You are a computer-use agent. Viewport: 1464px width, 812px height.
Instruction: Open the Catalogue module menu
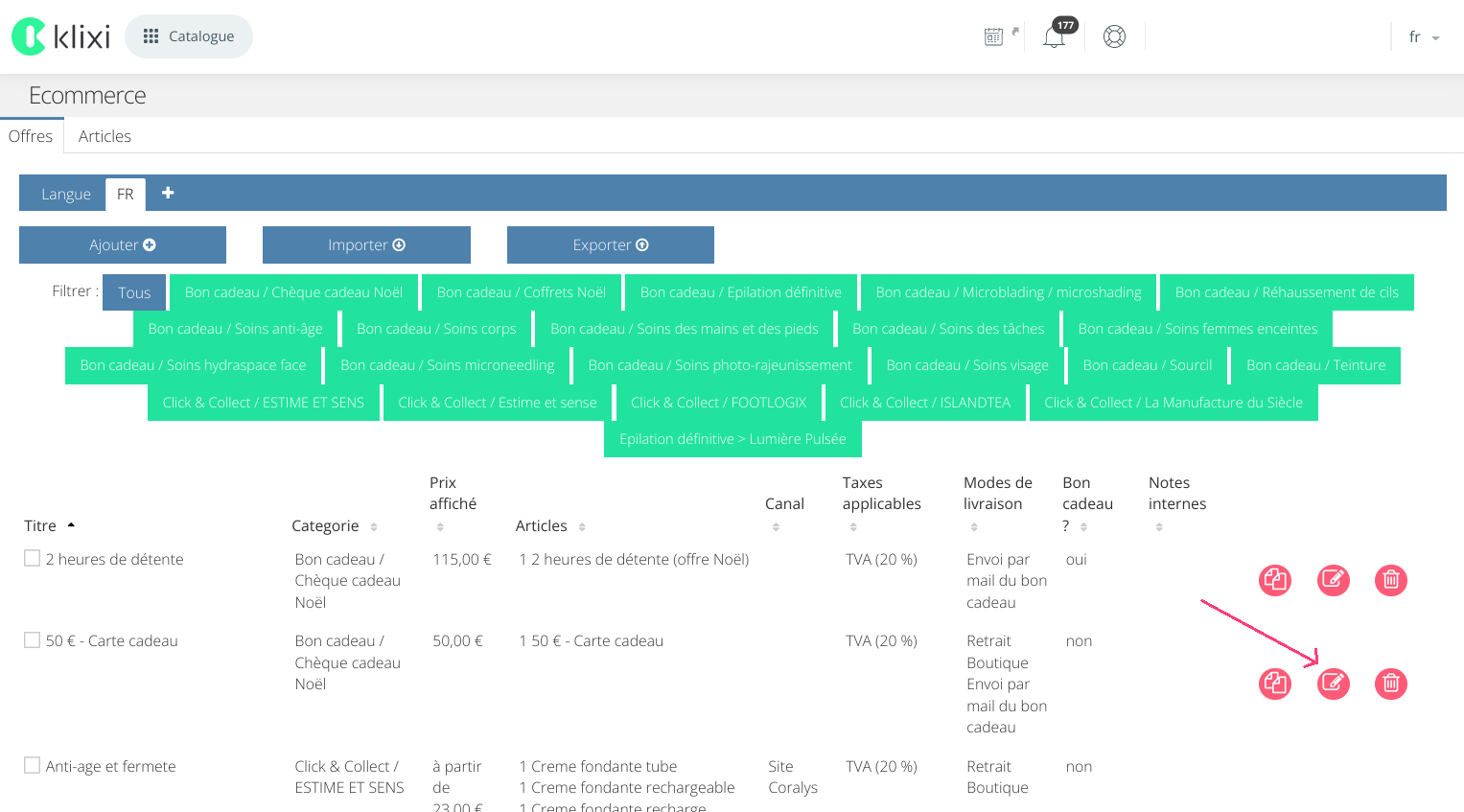tap(189, 36)
